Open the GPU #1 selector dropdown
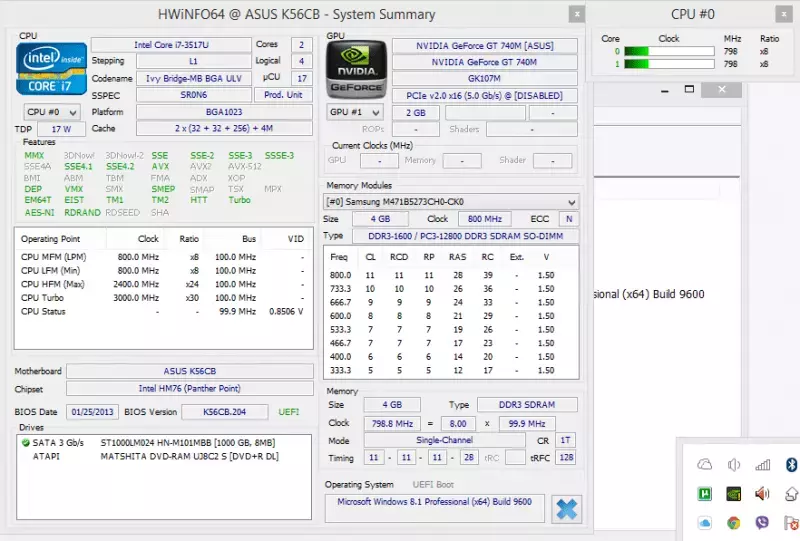Image resolution: width=800 pixels, height=541 pixels. coord(355,112)
